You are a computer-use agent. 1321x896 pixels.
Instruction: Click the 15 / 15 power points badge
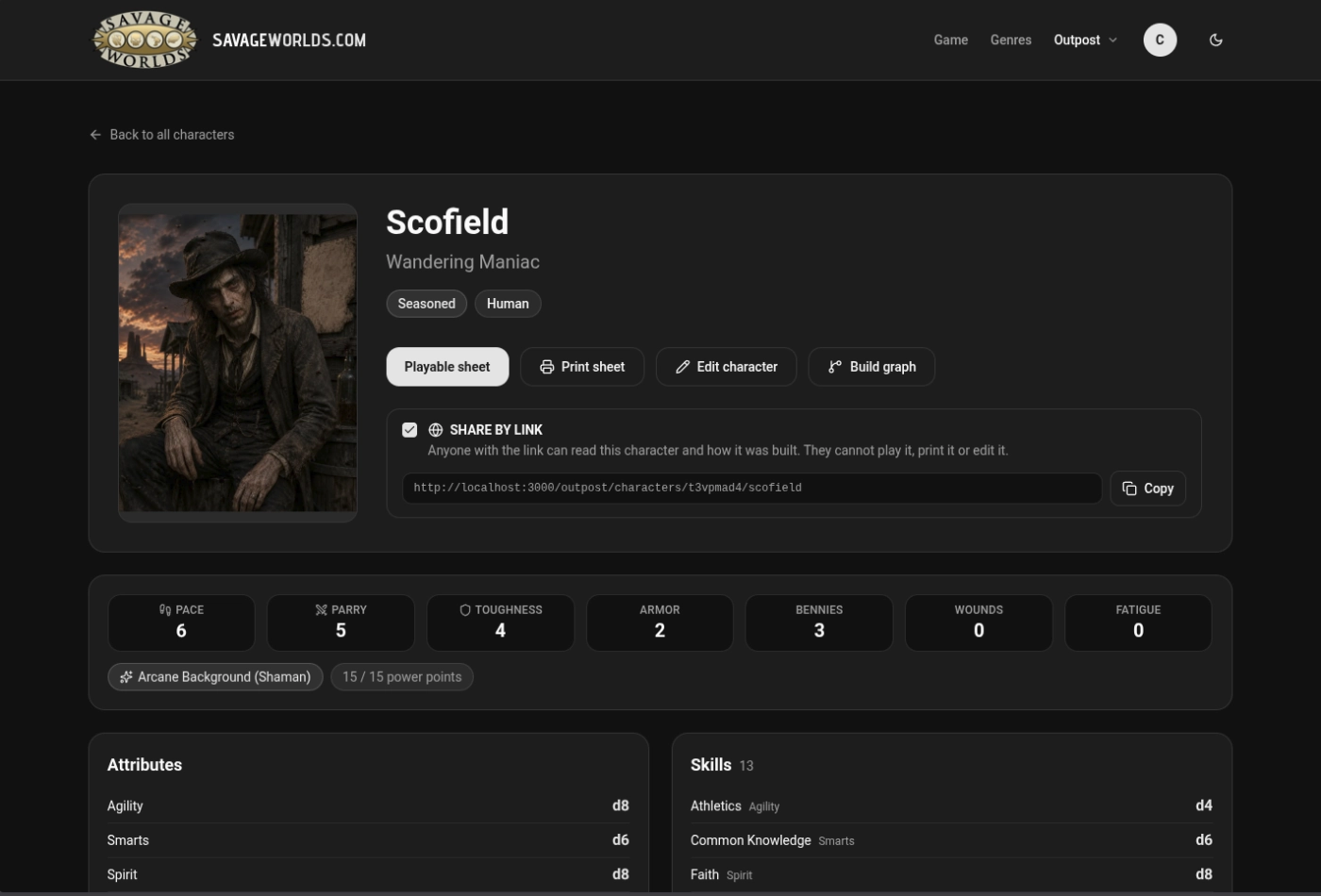402,677
